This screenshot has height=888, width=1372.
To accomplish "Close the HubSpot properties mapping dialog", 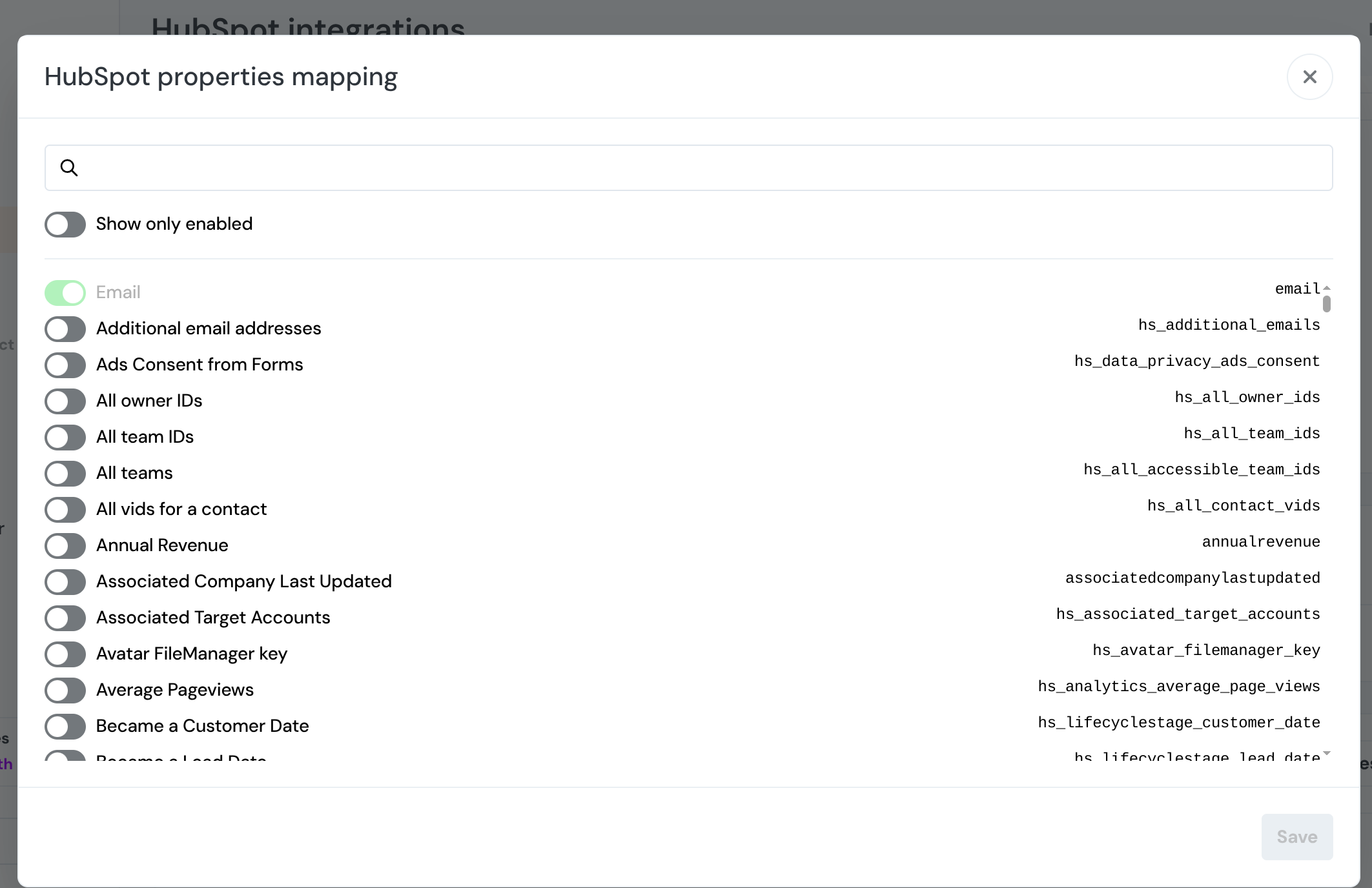I will point(1309,77).
